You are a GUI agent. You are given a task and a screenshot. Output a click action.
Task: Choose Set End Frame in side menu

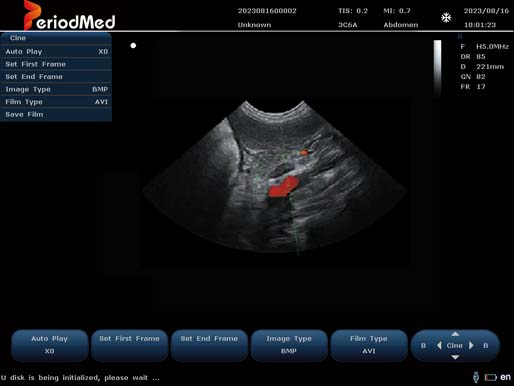coord(56,77)
